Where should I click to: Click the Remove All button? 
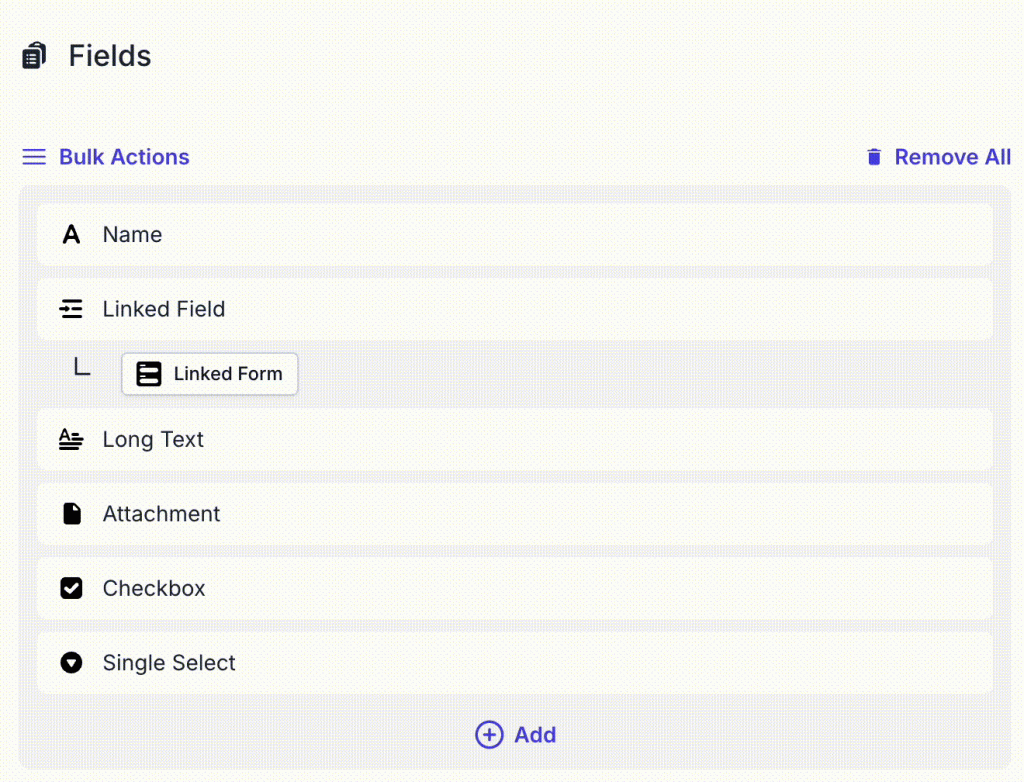click(952, 157)
